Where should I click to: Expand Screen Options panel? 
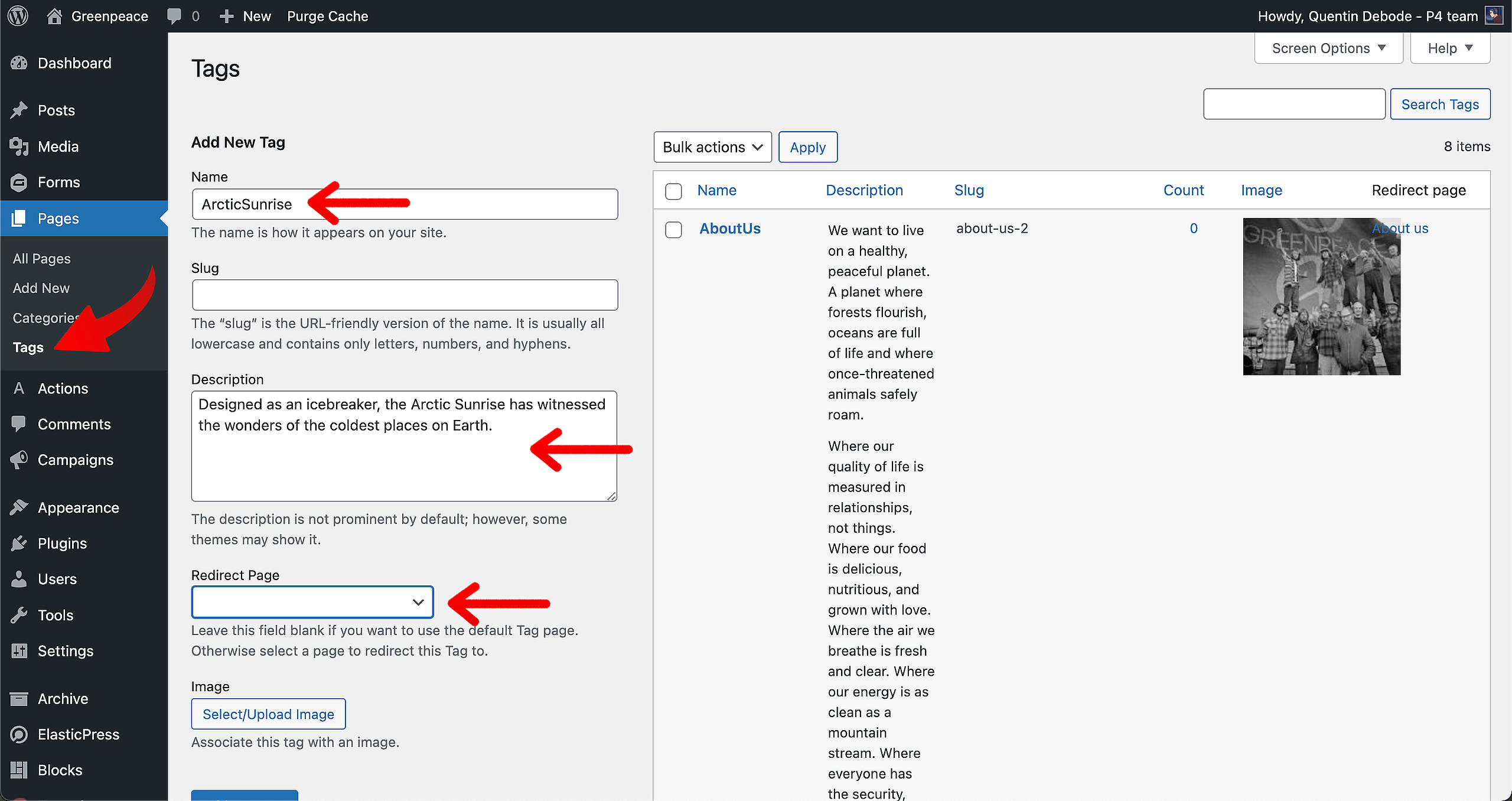[x=1328, y=48]
